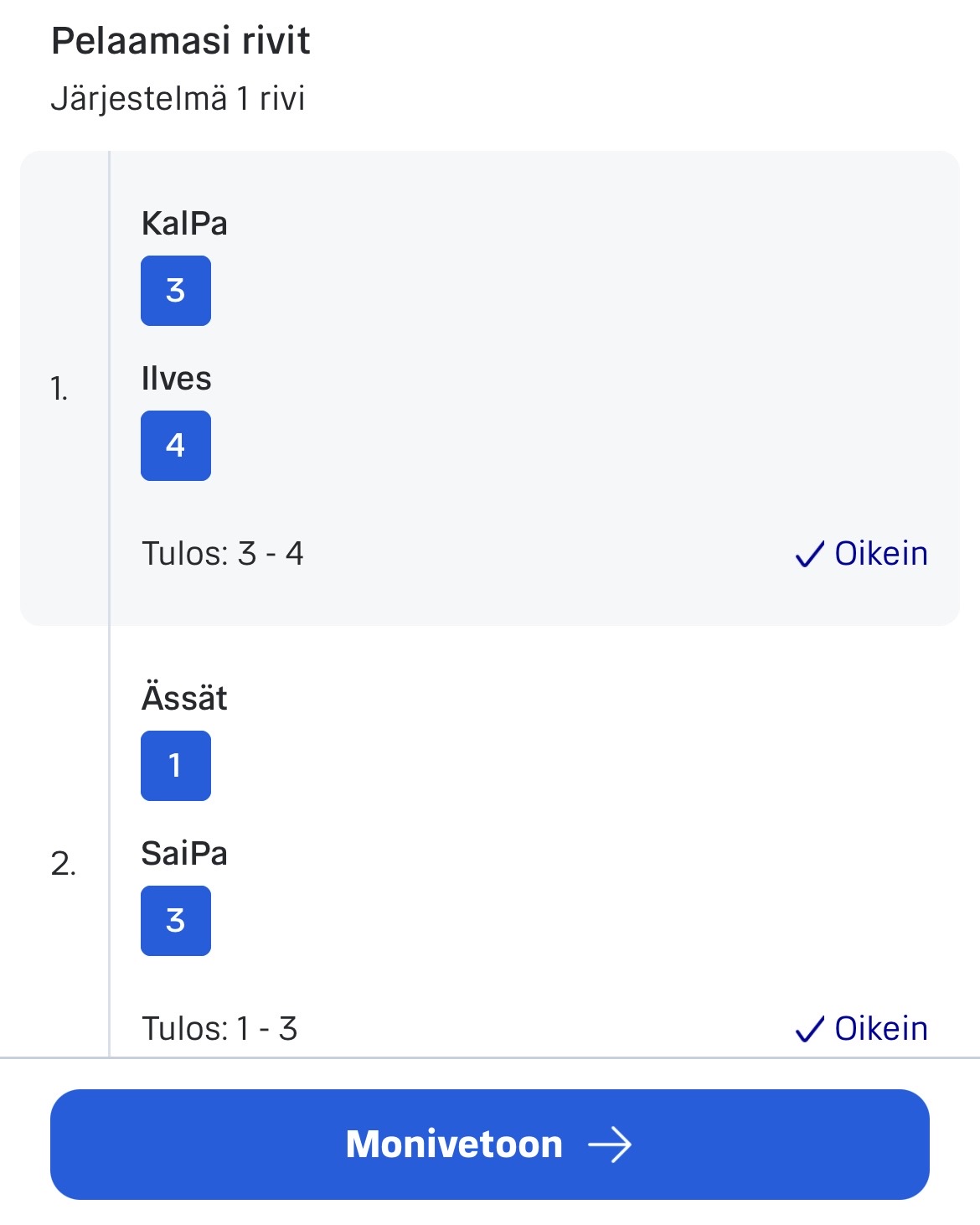Image resolution: width=980 pixels, height=1225 pixels.
Task: Tap the Järjestelmä 1 rivi text
Action: coord(178,99)
